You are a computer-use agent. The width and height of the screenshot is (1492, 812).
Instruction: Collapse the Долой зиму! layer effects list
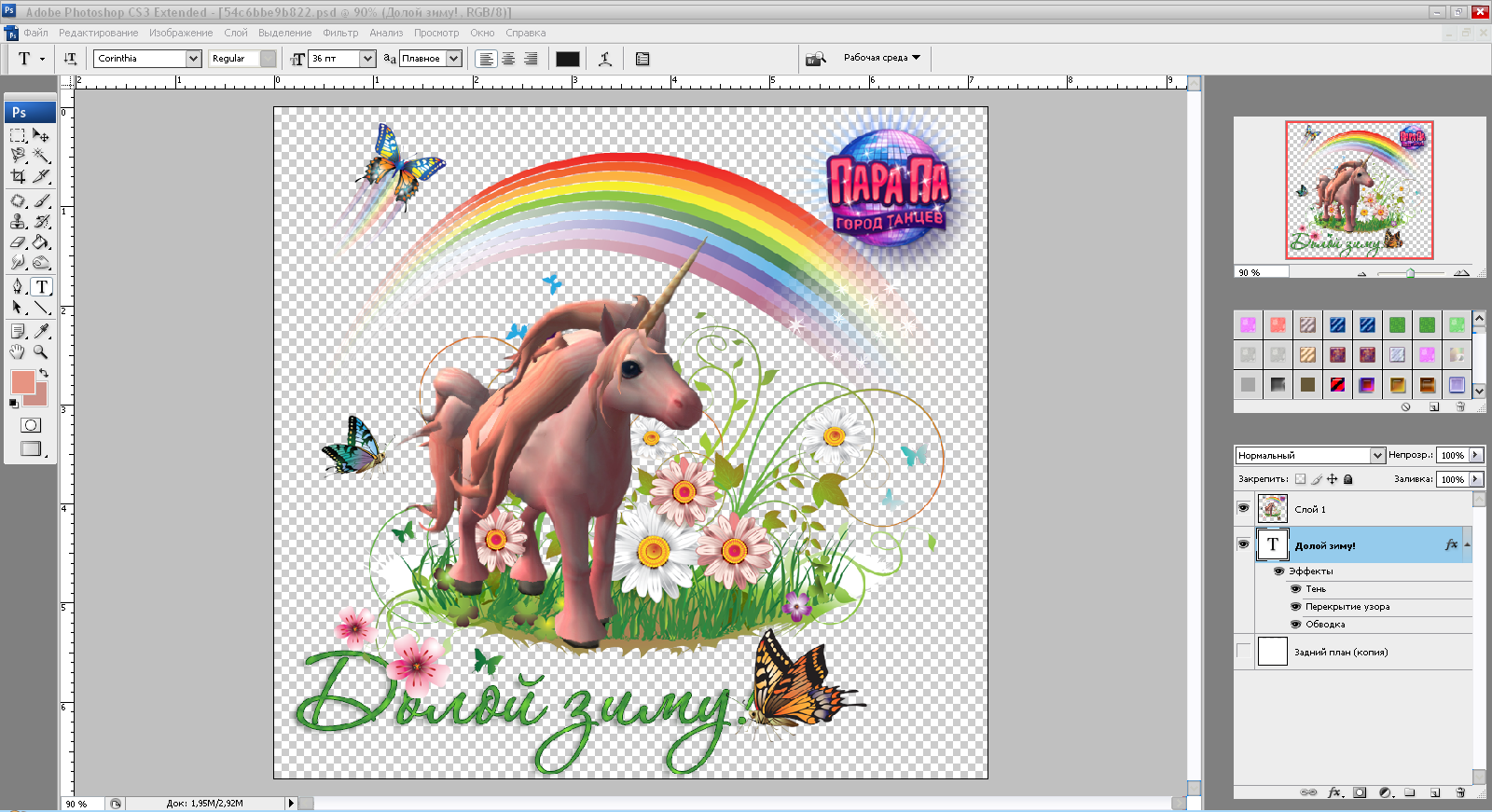(x=1467, y=544)
